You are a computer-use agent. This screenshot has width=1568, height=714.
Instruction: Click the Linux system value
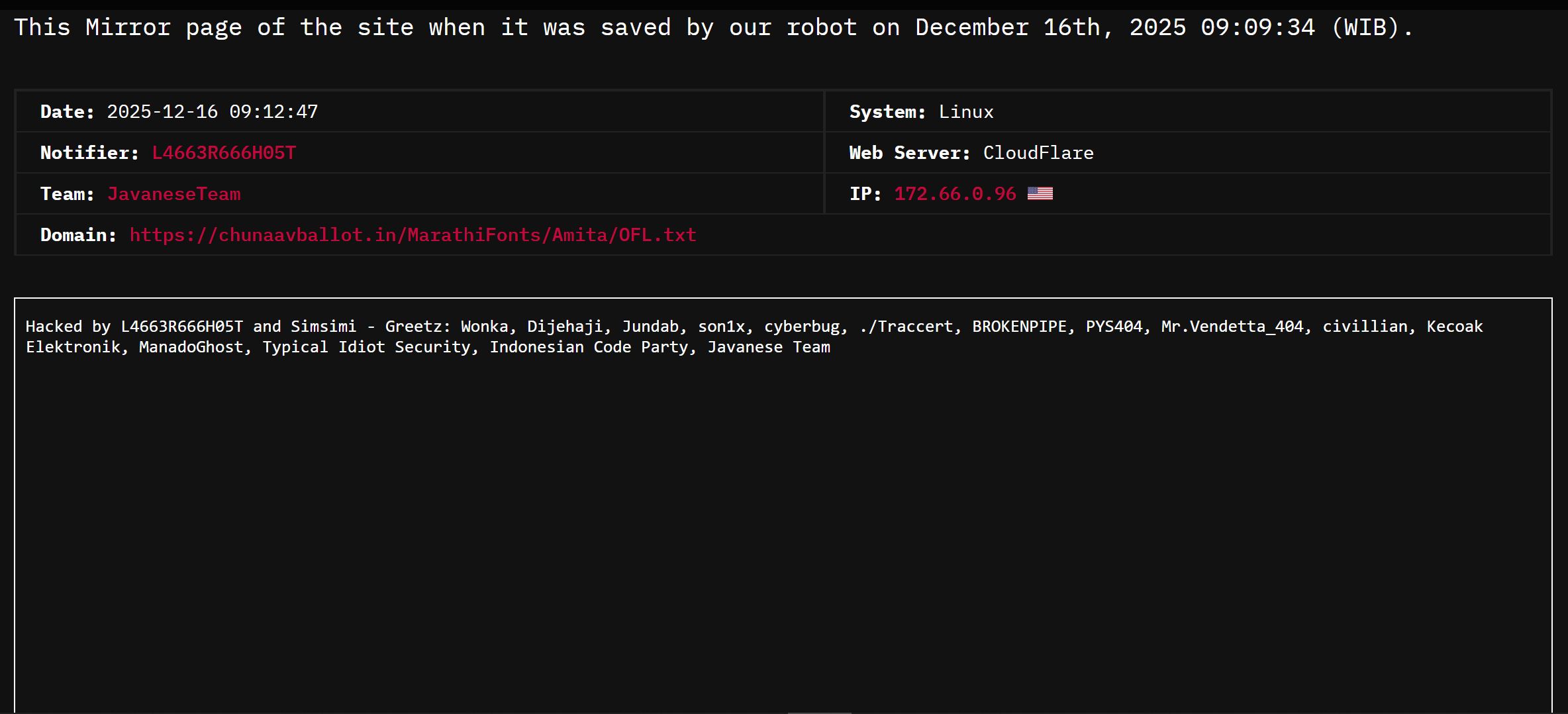(966, 112)
